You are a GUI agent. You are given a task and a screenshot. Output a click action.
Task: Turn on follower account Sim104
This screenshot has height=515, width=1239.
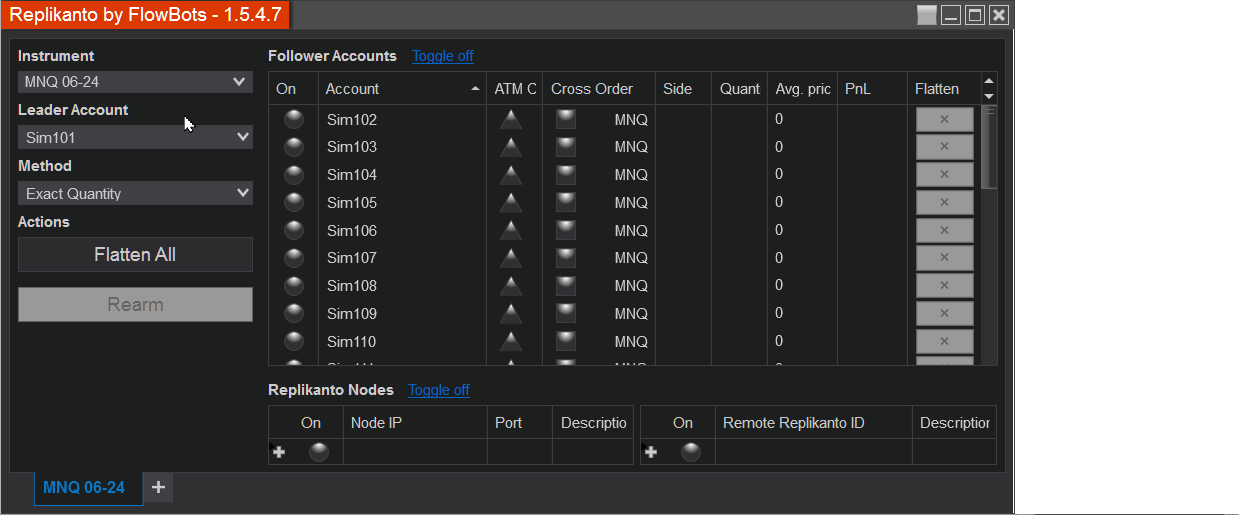tap(294, 175)
